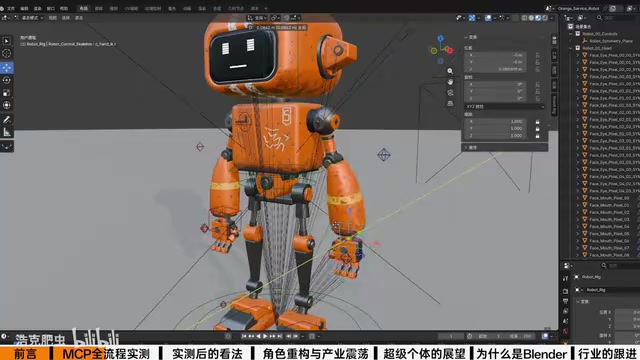Click the blue Z axis on navigation gizmo

click(440, 38)
